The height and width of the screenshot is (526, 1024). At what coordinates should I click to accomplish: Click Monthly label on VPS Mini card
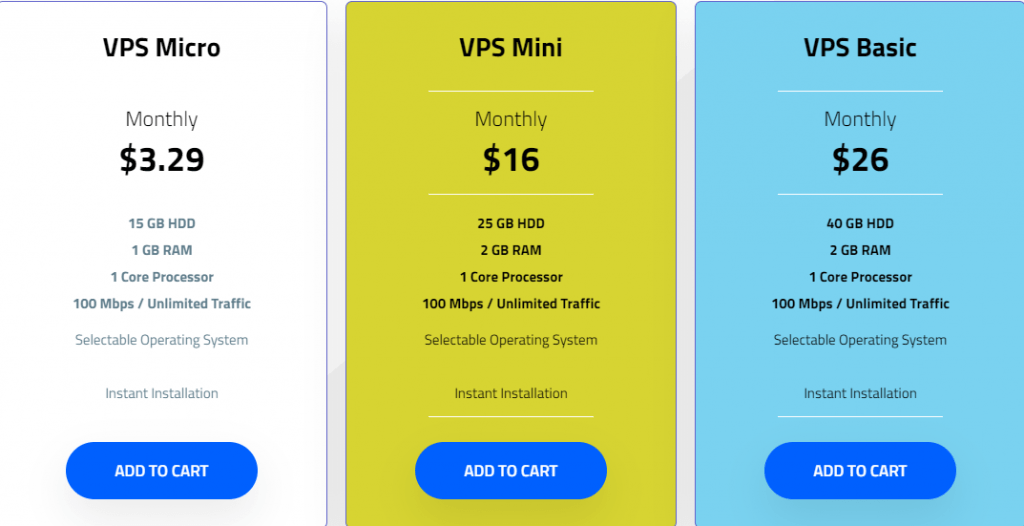(511, 119)
